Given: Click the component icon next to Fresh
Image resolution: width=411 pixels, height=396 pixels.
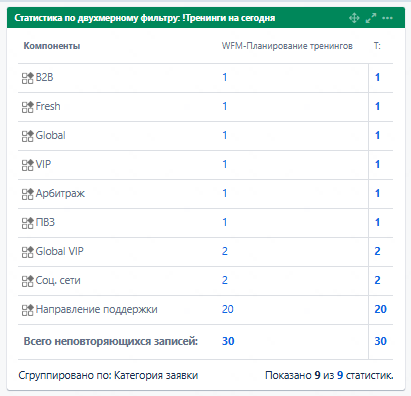Looking at the screenshot, I should tap(28, 107).
